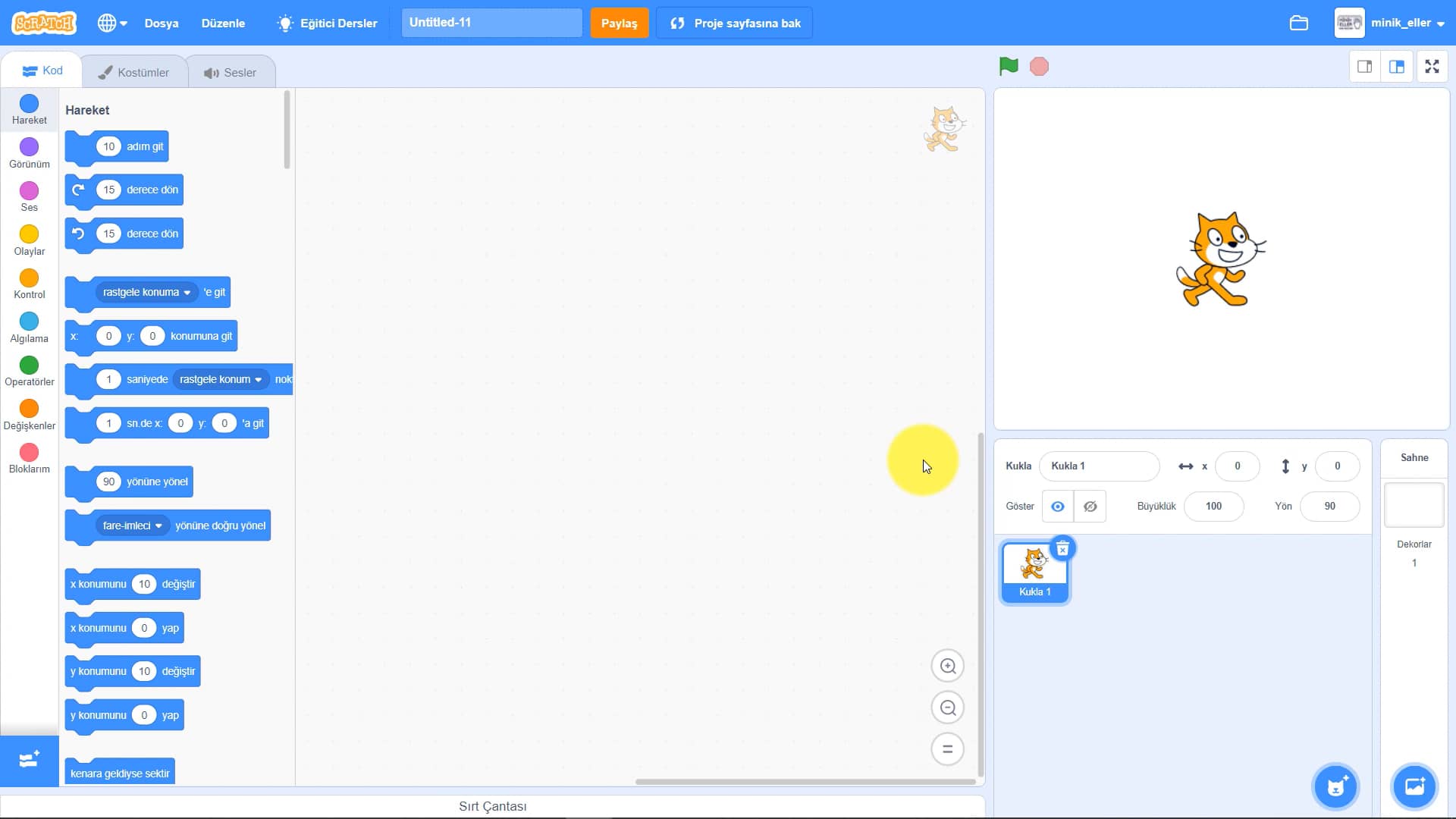Delete Kukla 1 with trash icon

point(1062,548)
